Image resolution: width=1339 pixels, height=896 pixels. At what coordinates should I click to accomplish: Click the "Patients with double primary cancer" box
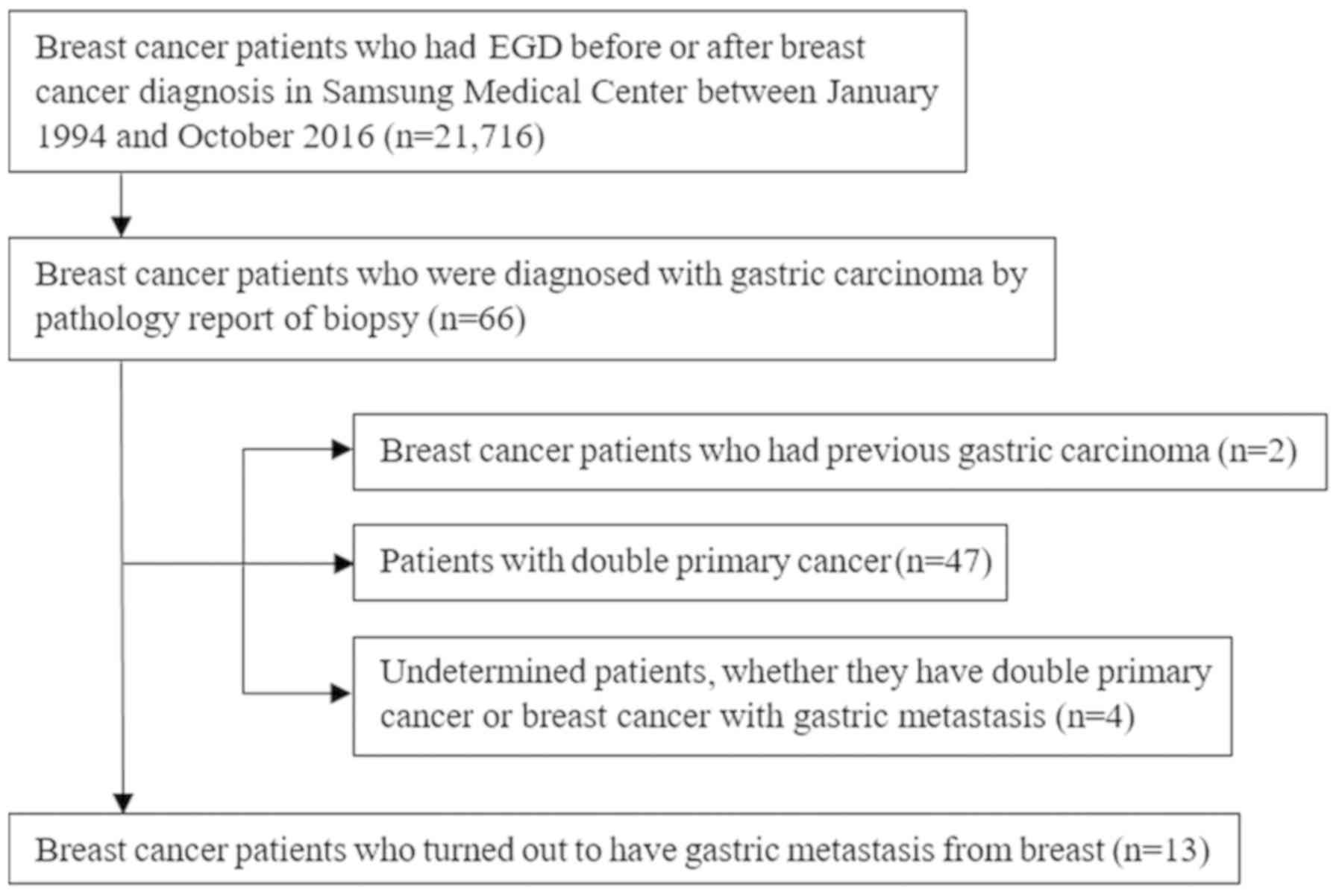pyautogui.click(x=680, y=562)
